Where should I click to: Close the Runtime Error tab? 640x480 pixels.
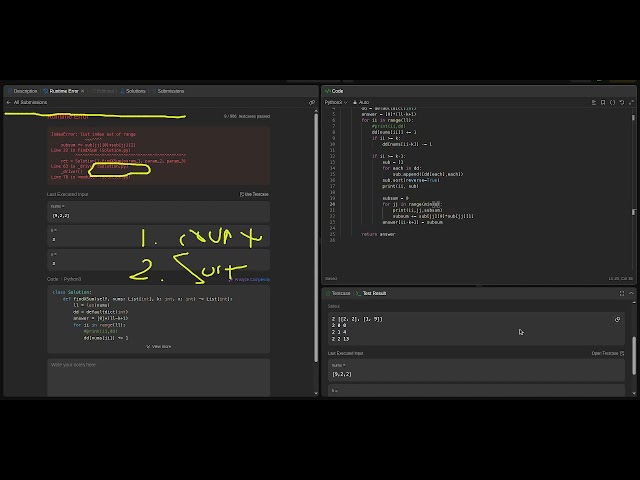click(83, 91)
